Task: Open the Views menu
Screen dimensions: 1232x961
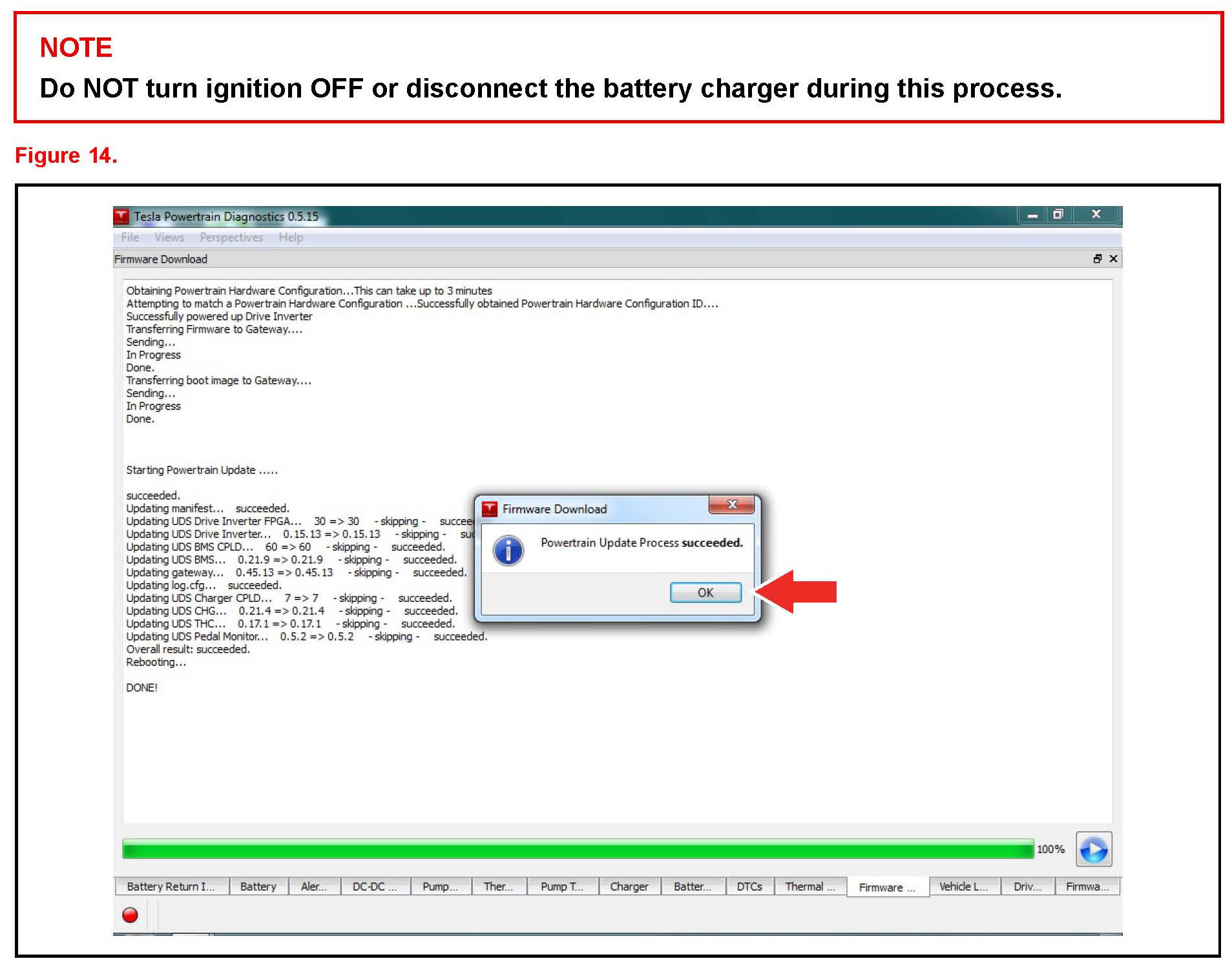Action: point(169,238)
